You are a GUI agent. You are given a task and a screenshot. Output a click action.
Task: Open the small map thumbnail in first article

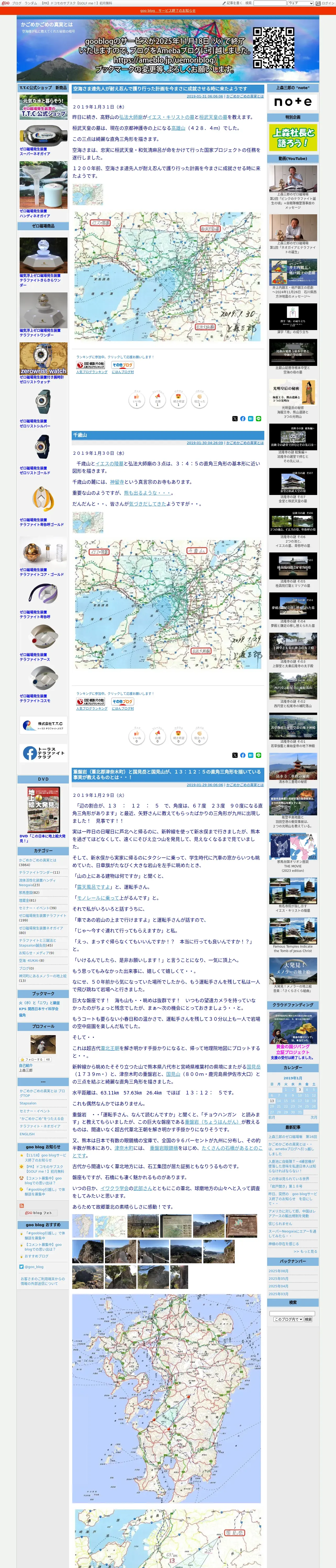click(88, 194)
